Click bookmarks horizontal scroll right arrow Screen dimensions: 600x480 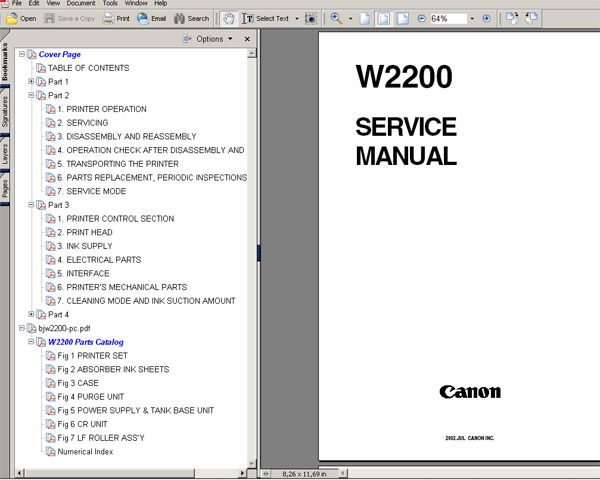242,473
